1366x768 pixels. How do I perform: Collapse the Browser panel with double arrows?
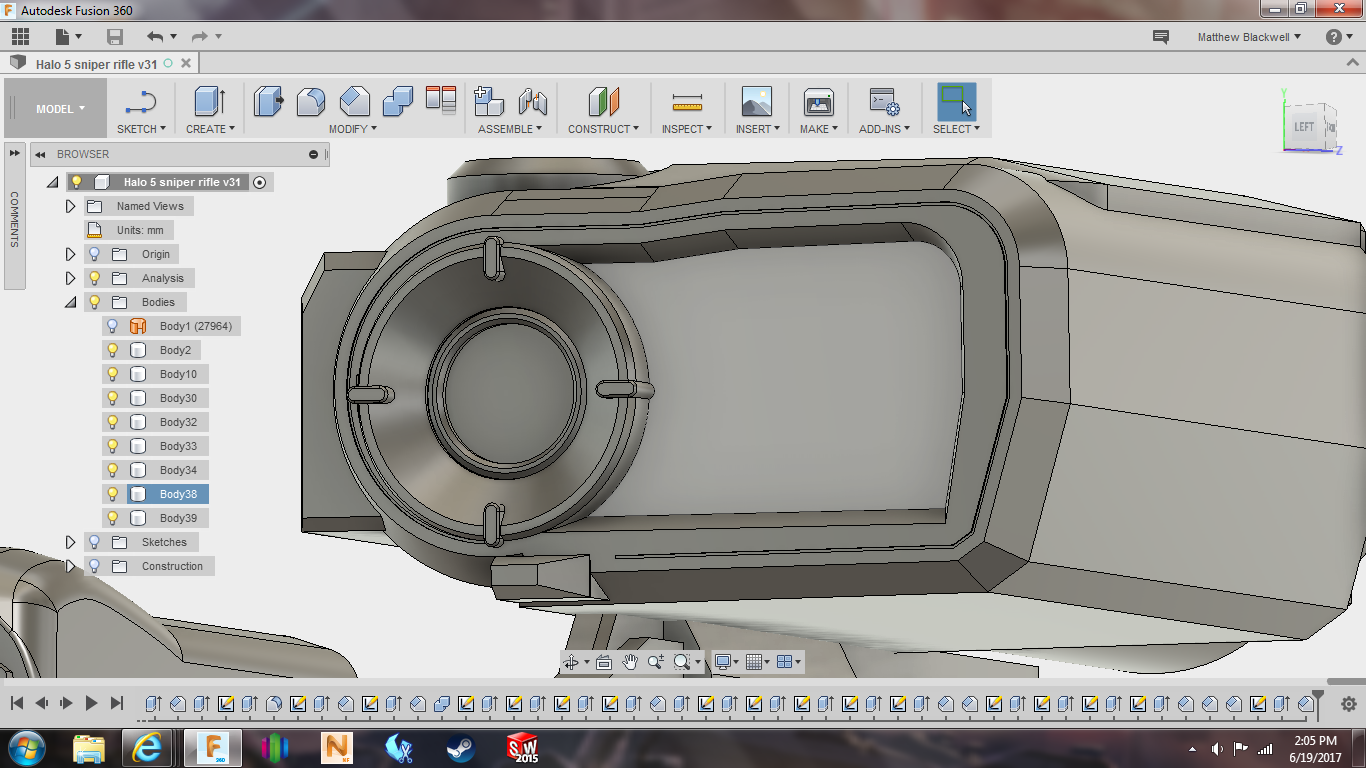click(41, 154)
